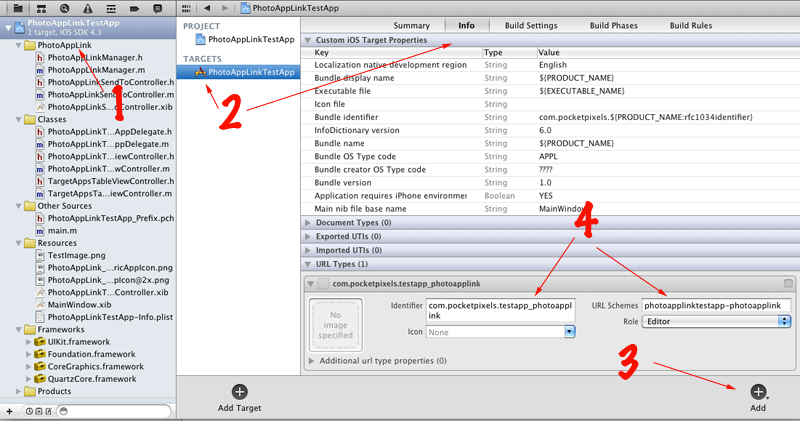
Task: Open the Project navigator folder icon
Action: pyautogui.click(x=18, y=8)
